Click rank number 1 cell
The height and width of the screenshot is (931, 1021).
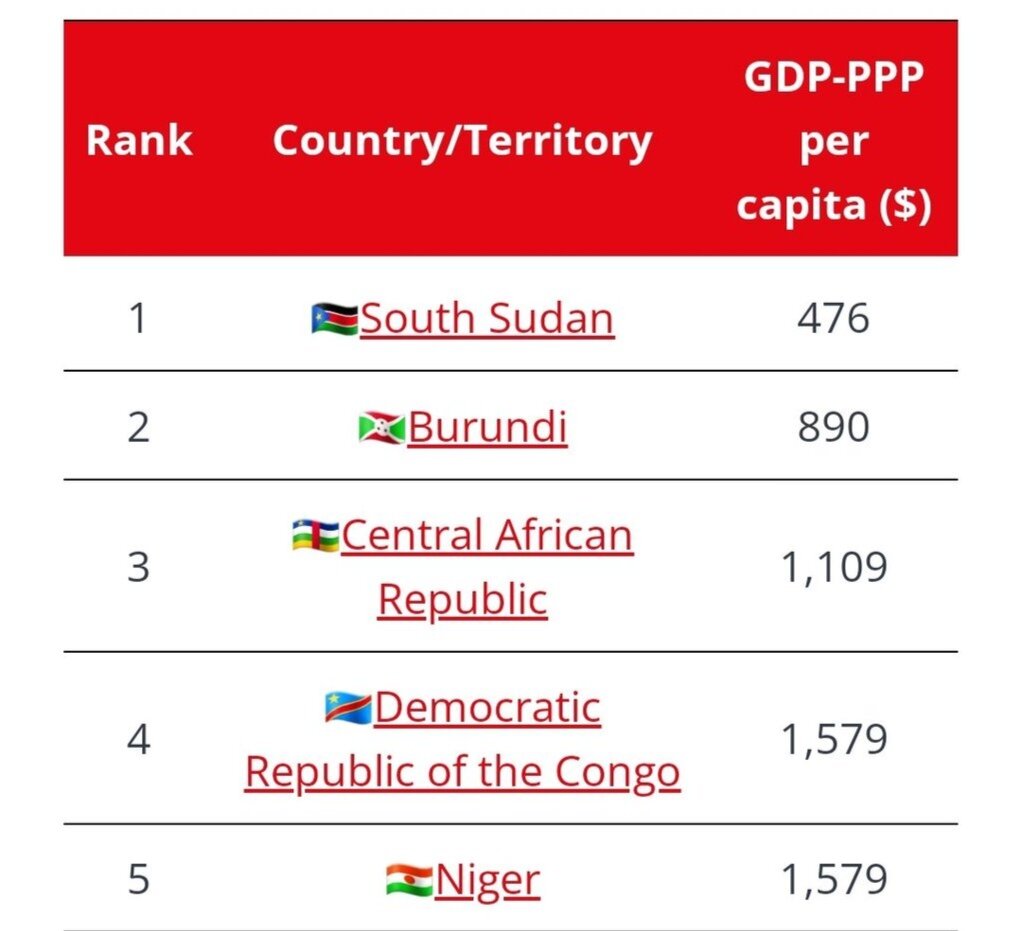[138, 319]
